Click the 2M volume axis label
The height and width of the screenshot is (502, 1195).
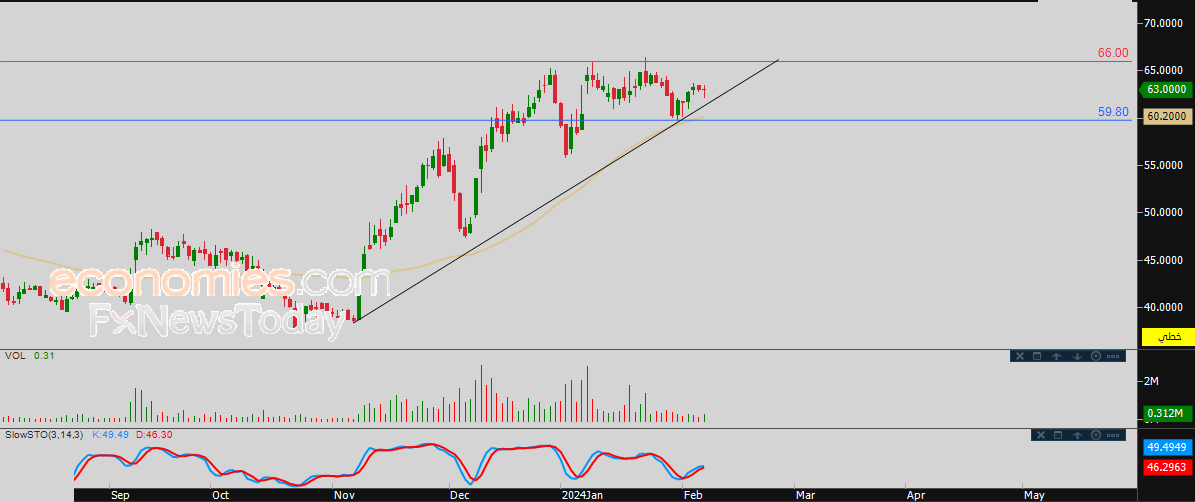coord(1152,381)
